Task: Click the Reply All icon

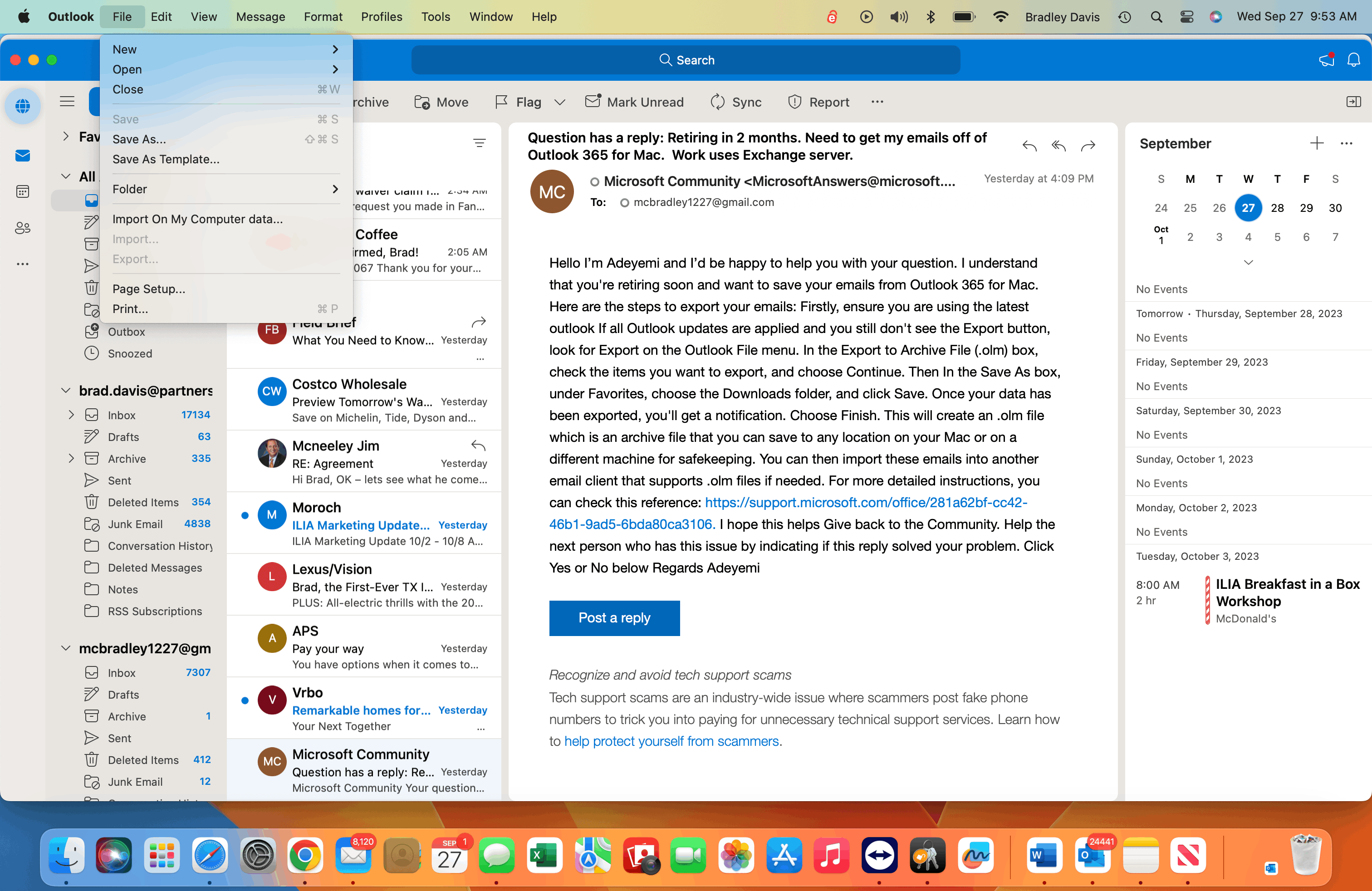Action: pyautogui.click(x=1058, y=146)
